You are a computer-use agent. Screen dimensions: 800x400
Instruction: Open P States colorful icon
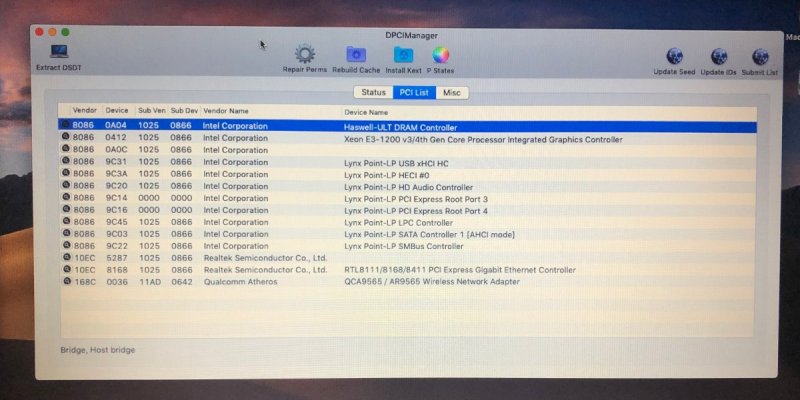pos(440,55)
